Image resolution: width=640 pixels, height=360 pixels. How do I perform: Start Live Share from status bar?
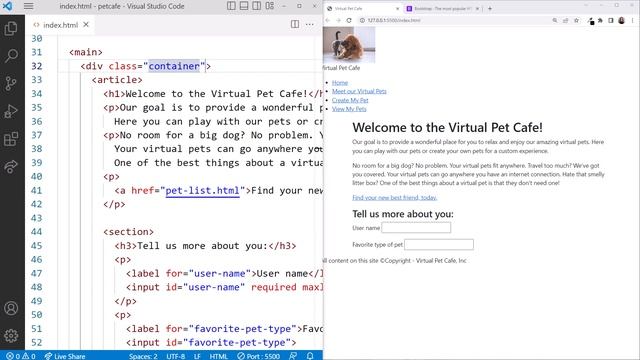(x=65, y=356)
